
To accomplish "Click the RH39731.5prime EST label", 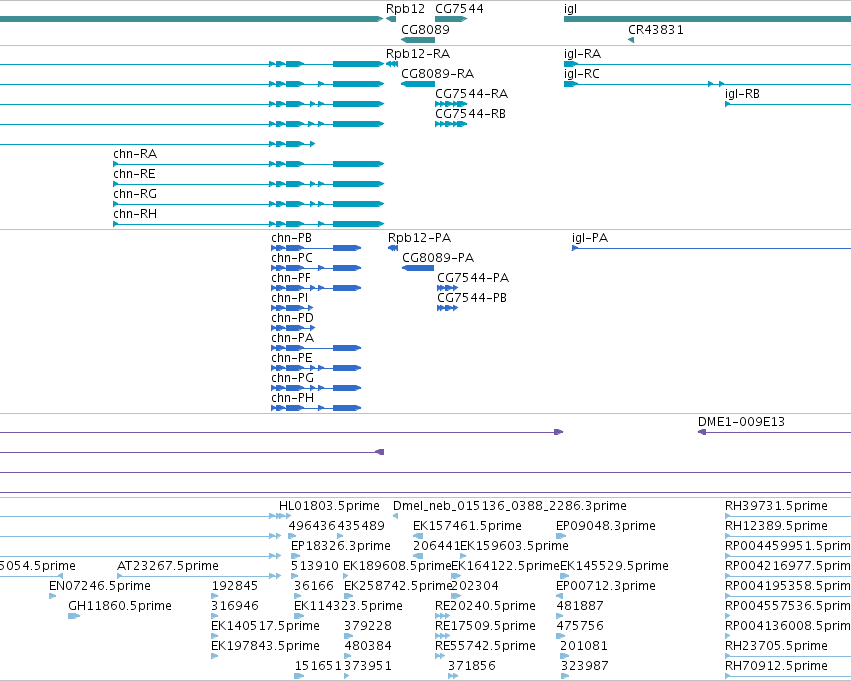I will pyautogui.click(x=777, y=506).
